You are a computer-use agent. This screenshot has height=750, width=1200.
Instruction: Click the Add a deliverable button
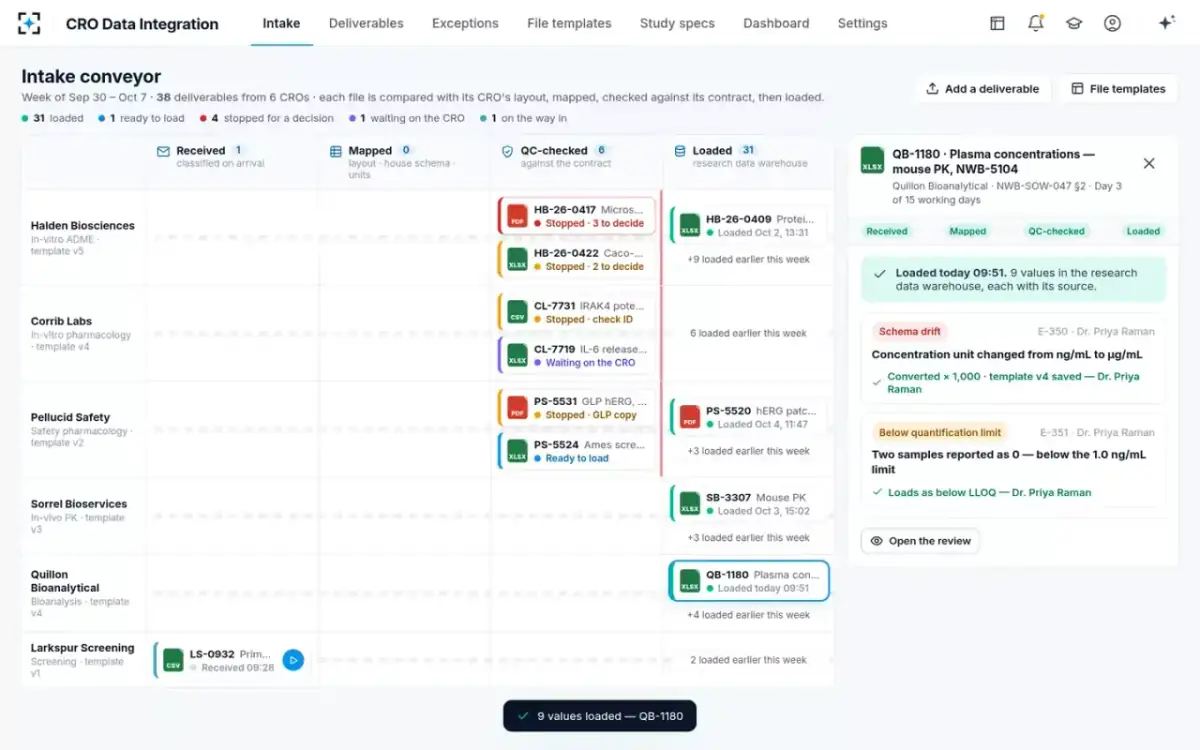[x=982, y=89]
